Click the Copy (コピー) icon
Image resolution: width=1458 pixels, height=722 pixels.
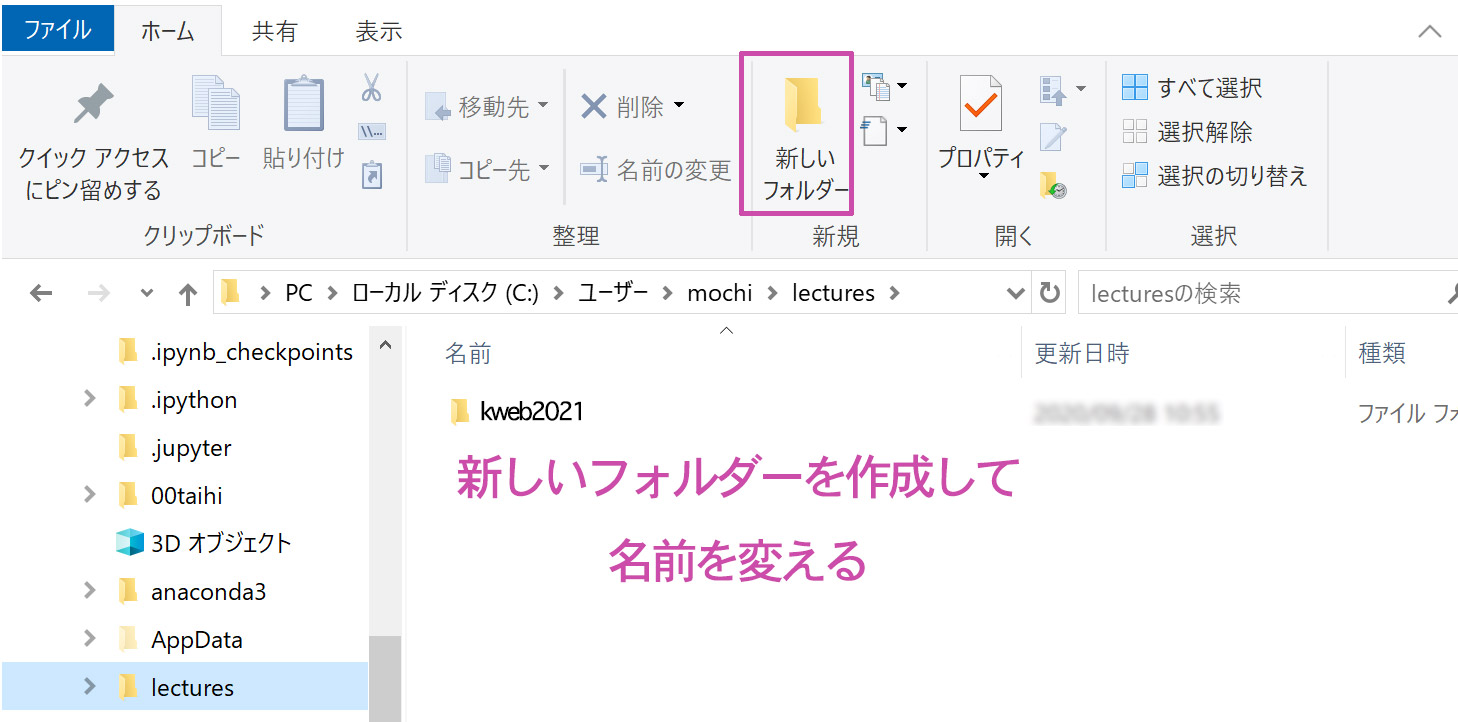pos(216,104)
